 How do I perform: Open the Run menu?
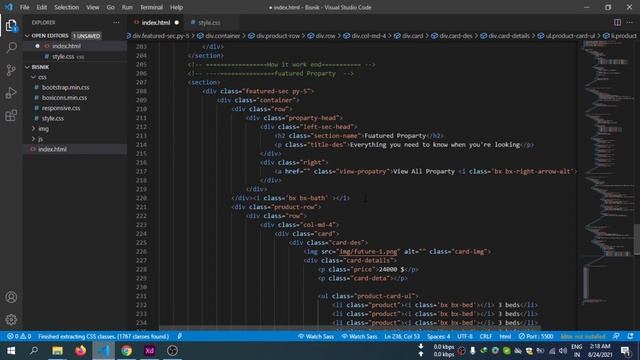(x=127, y=7)
